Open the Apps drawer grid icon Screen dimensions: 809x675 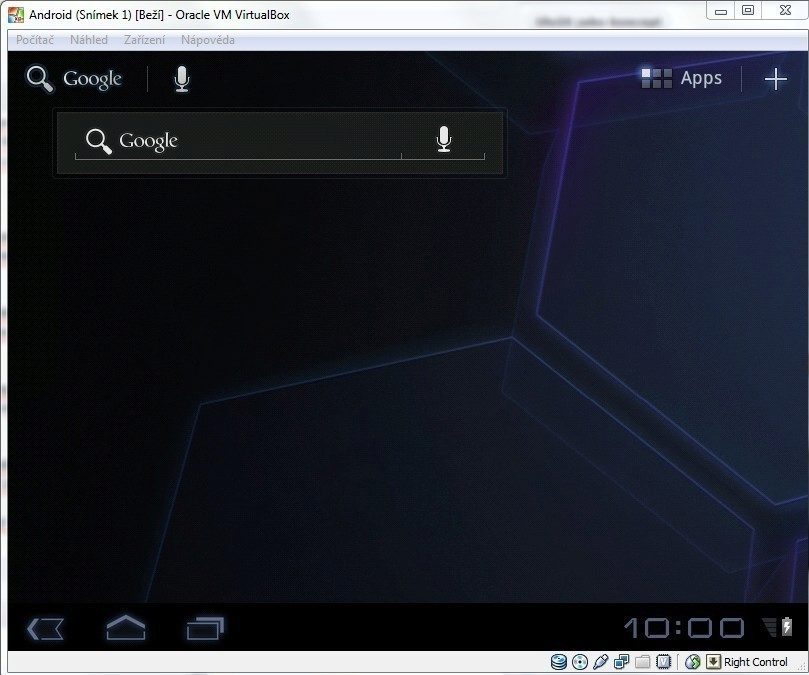click(656, 78)
